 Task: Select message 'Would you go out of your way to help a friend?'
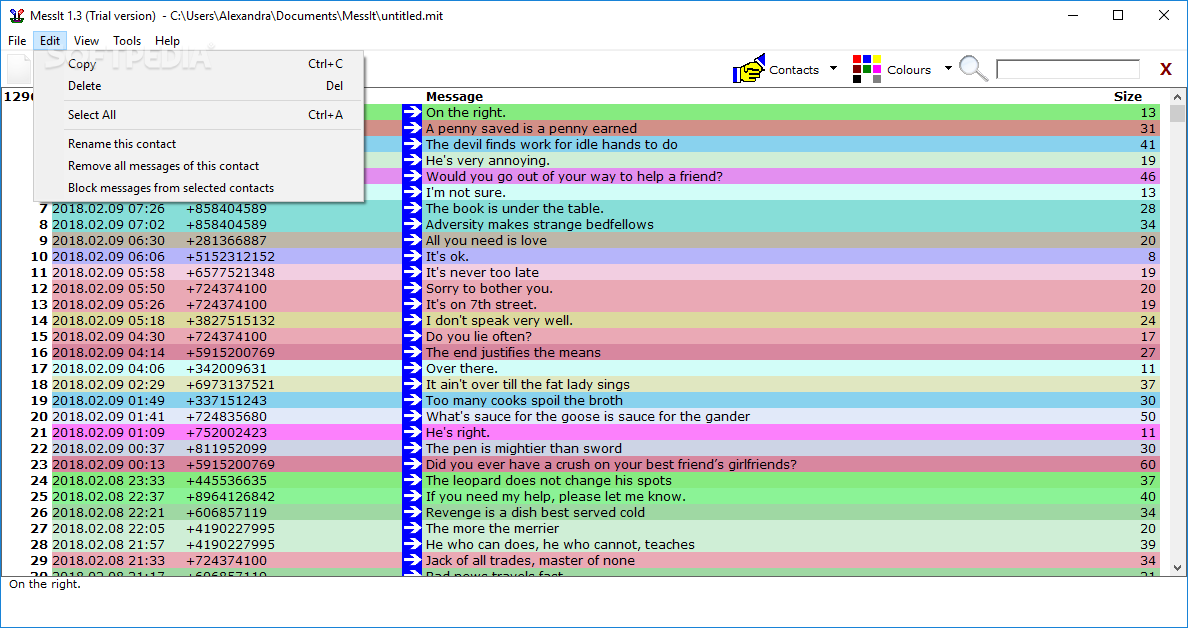(574, 177)
